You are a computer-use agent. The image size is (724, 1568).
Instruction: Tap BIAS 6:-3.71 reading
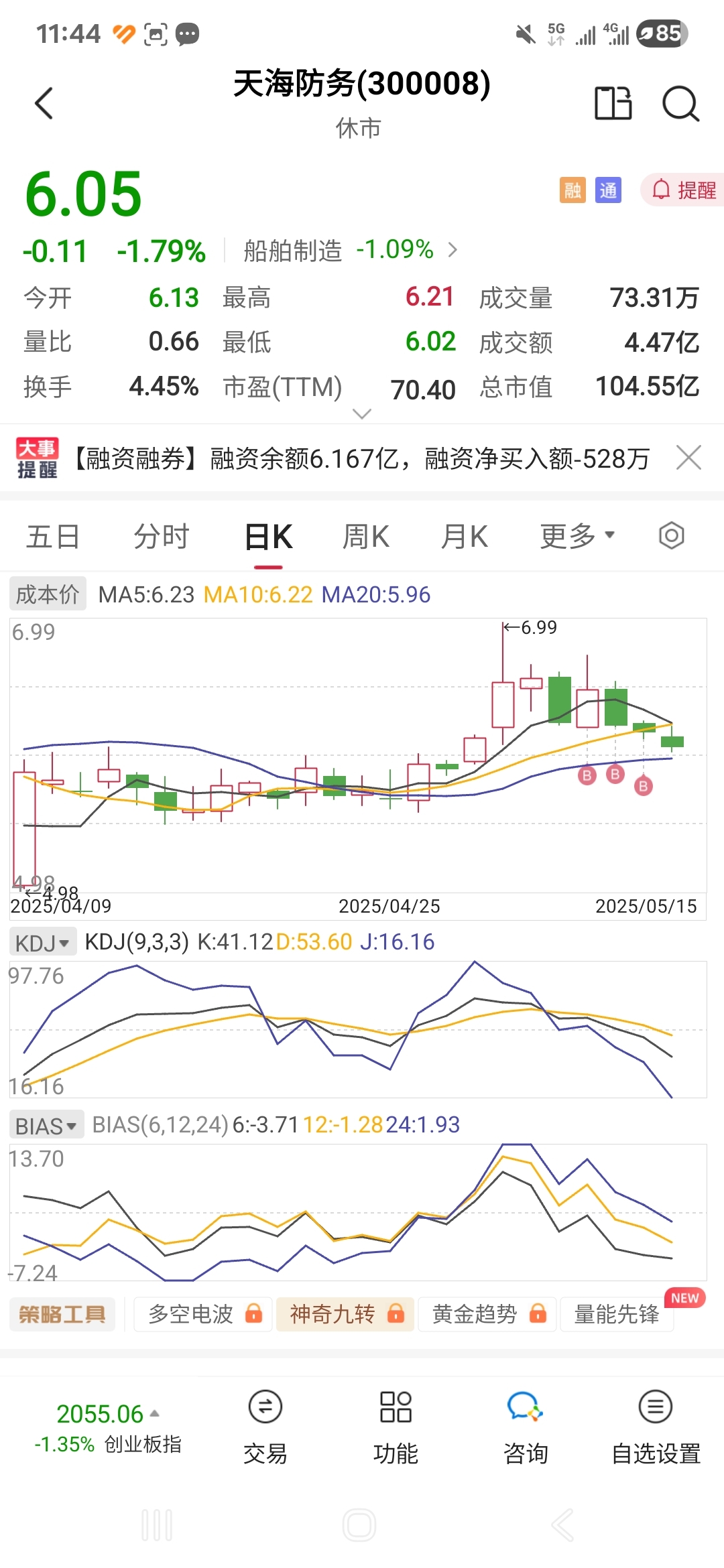pyautogui.click(x=265, y=1124)
